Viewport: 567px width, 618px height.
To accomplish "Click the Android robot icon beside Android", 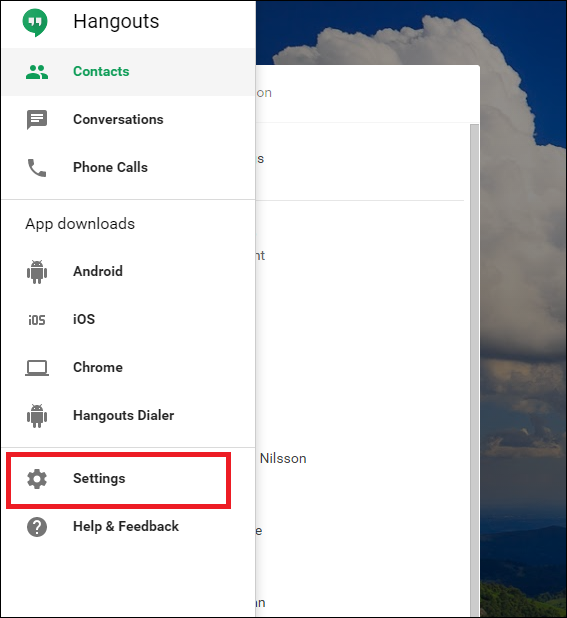I will point(37,272).
